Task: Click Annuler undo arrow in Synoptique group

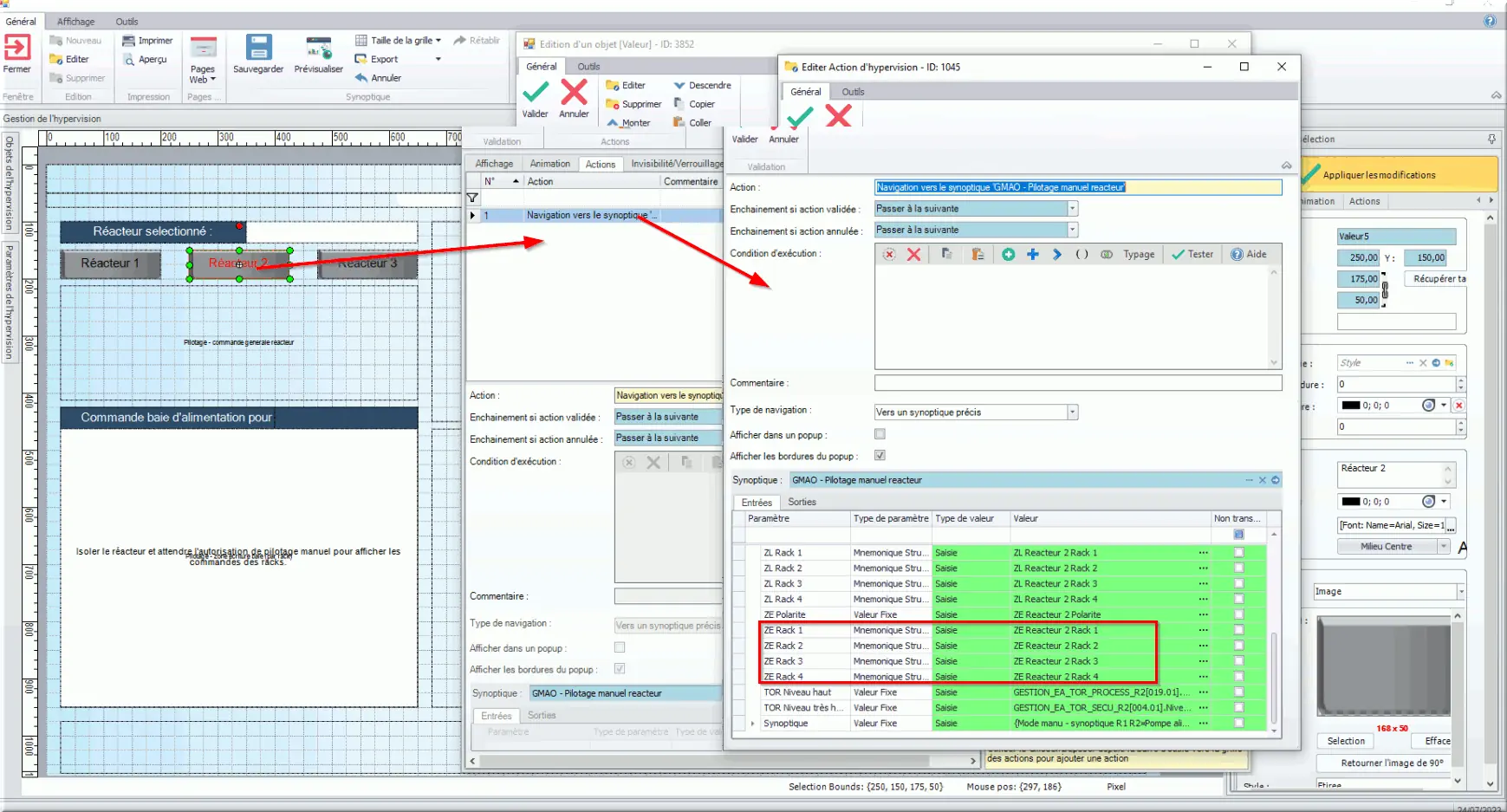Action: (x=361, y=78)
